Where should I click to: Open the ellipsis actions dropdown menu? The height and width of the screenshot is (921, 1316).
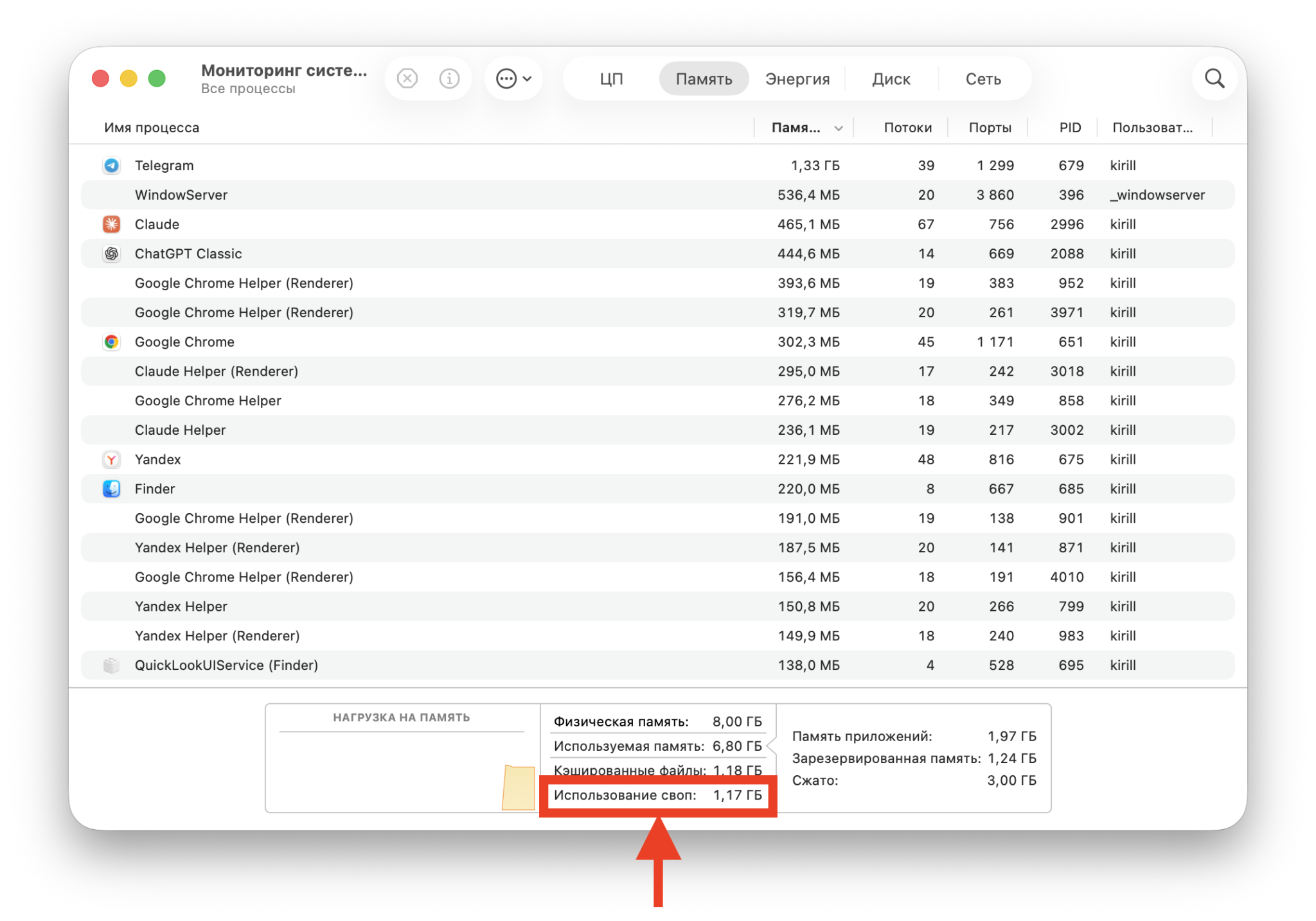pos(513,78)
